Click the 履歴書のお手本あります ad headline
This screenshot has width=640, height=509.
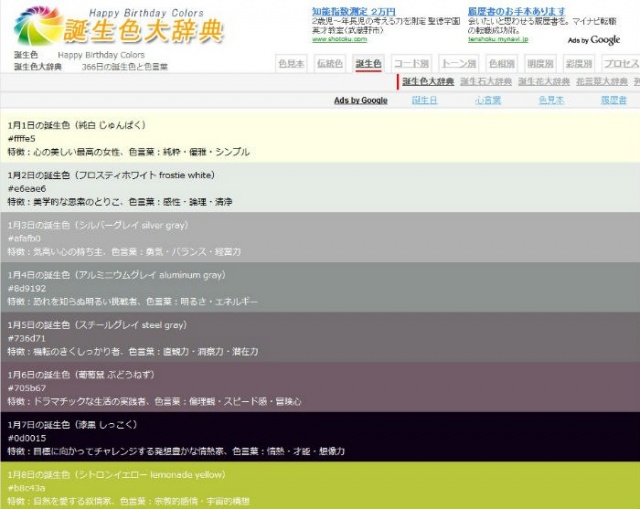click(x=516, y=11)
